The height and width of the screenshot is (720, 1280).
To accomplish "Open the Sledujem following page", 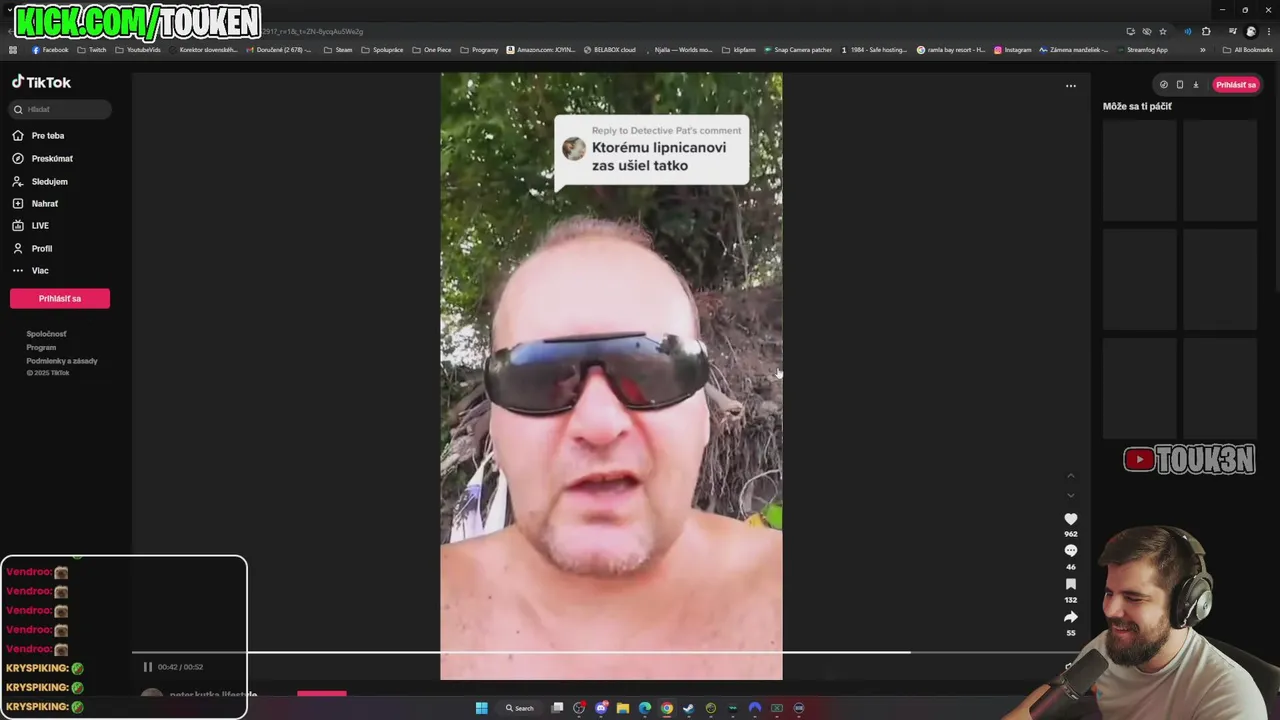I will pyautogui.click(x=40, y=182).
